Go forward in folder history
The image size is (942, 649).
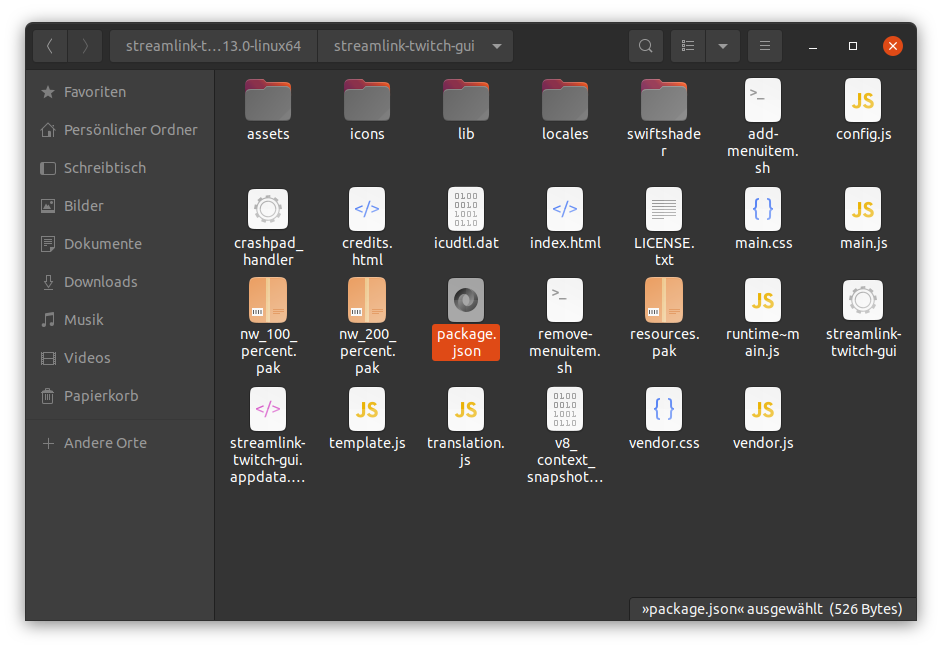85,46
